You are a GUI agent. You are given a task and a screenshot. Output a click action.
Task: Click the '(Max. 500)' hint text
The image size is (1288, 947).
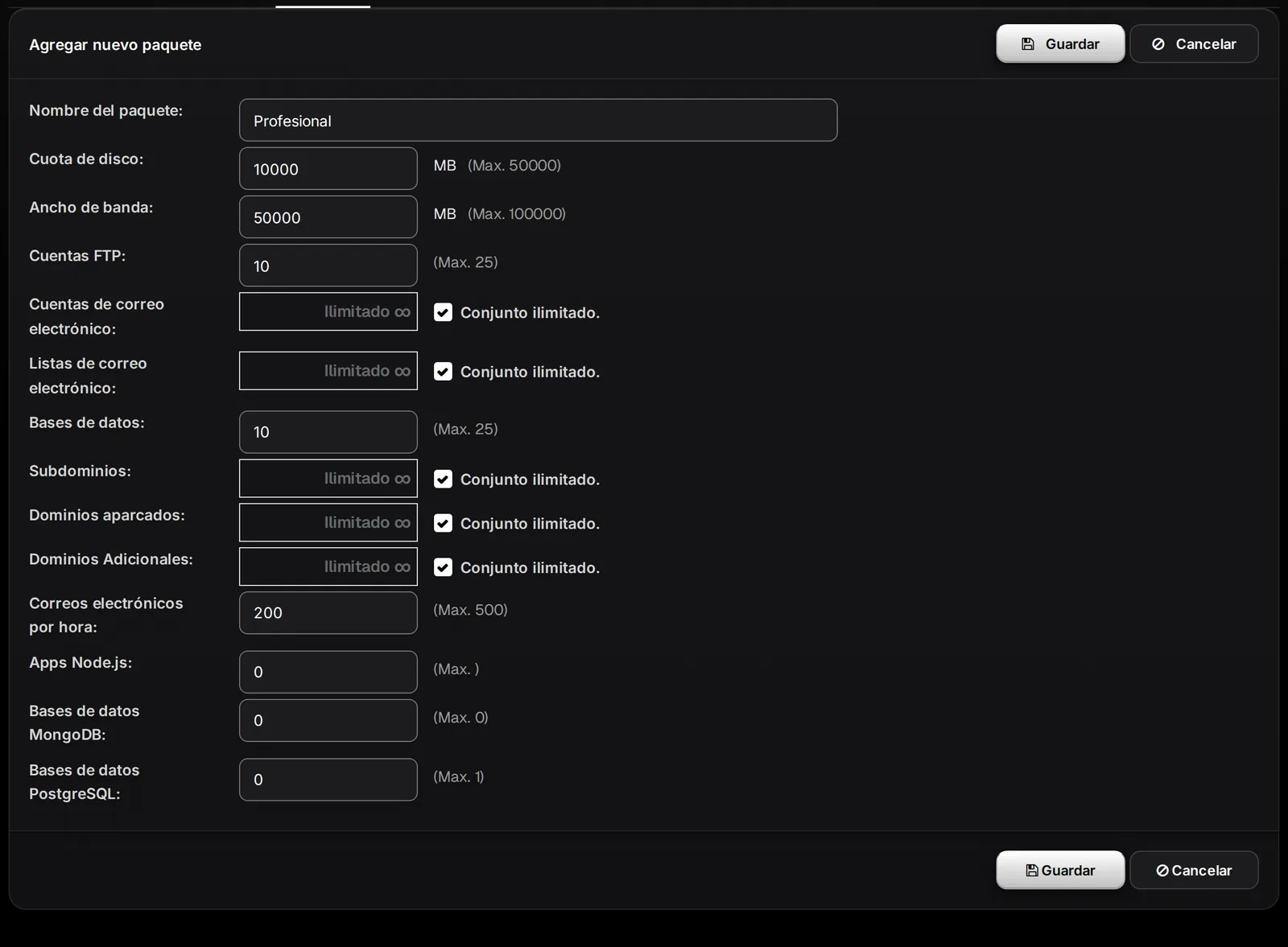pyautogui.click(x=470, y=609)
